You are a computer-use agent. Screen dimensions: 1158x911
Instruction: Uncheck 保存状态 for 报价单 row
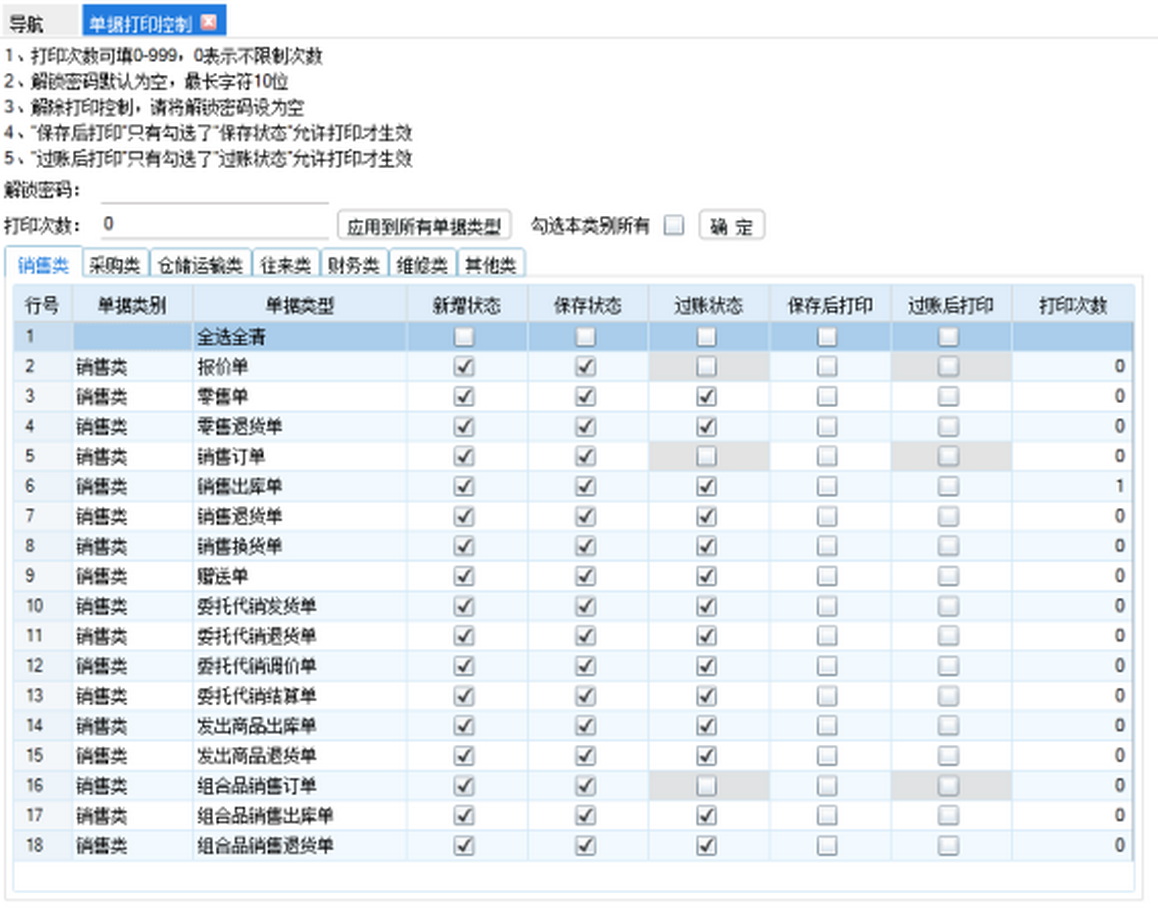click(585, 367)
